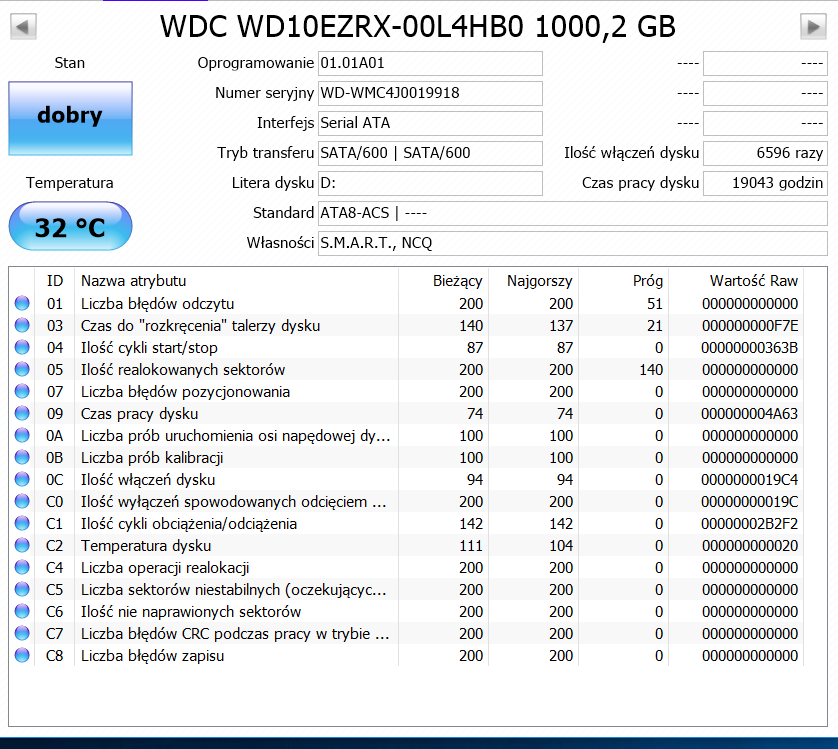The image size is (838, 749).
Task: Click the 'Temperatura' label above temperature readout
Action: coord(69,183)
